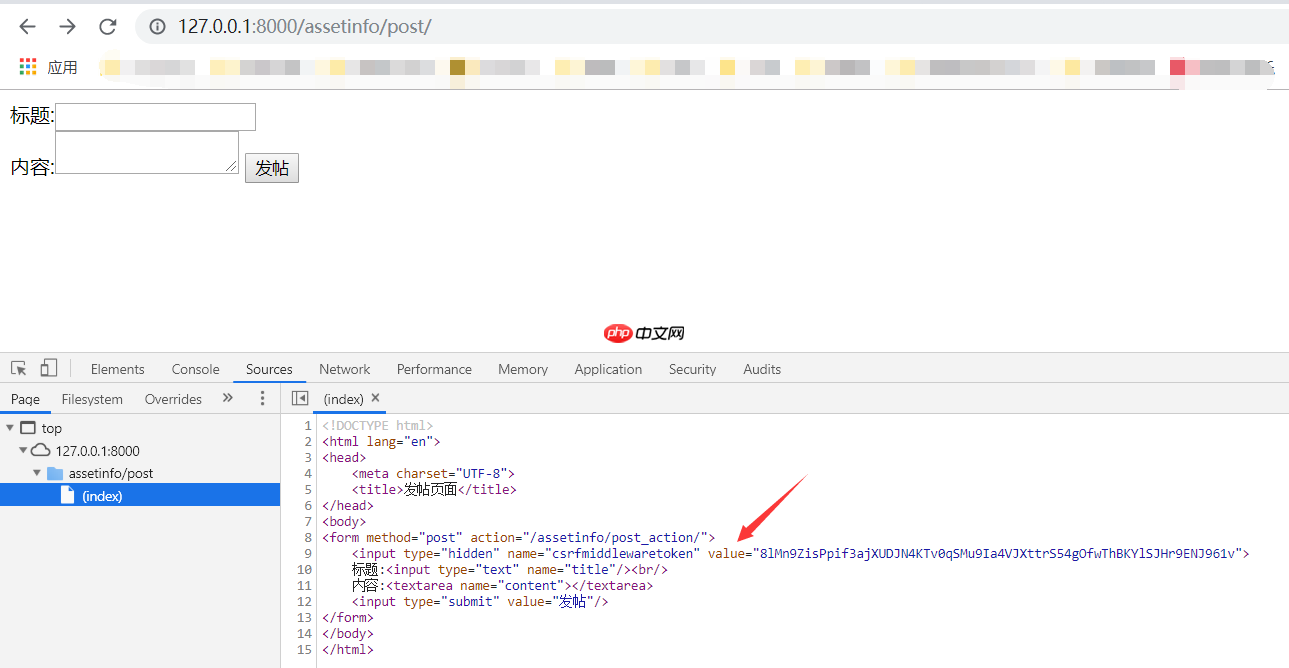Open the Console tab
This screenshot has width=1289, height=668.
(x=195, y=369)
